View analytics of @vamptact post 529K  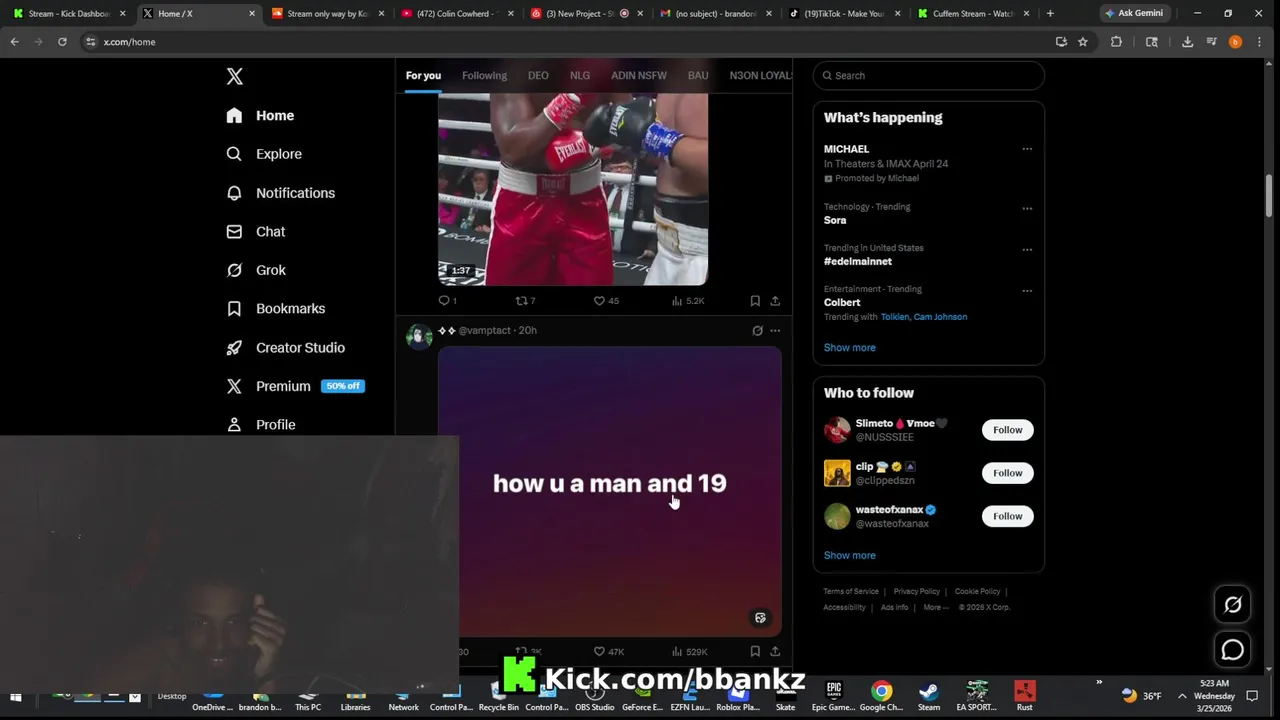click(x=690, y=651)
